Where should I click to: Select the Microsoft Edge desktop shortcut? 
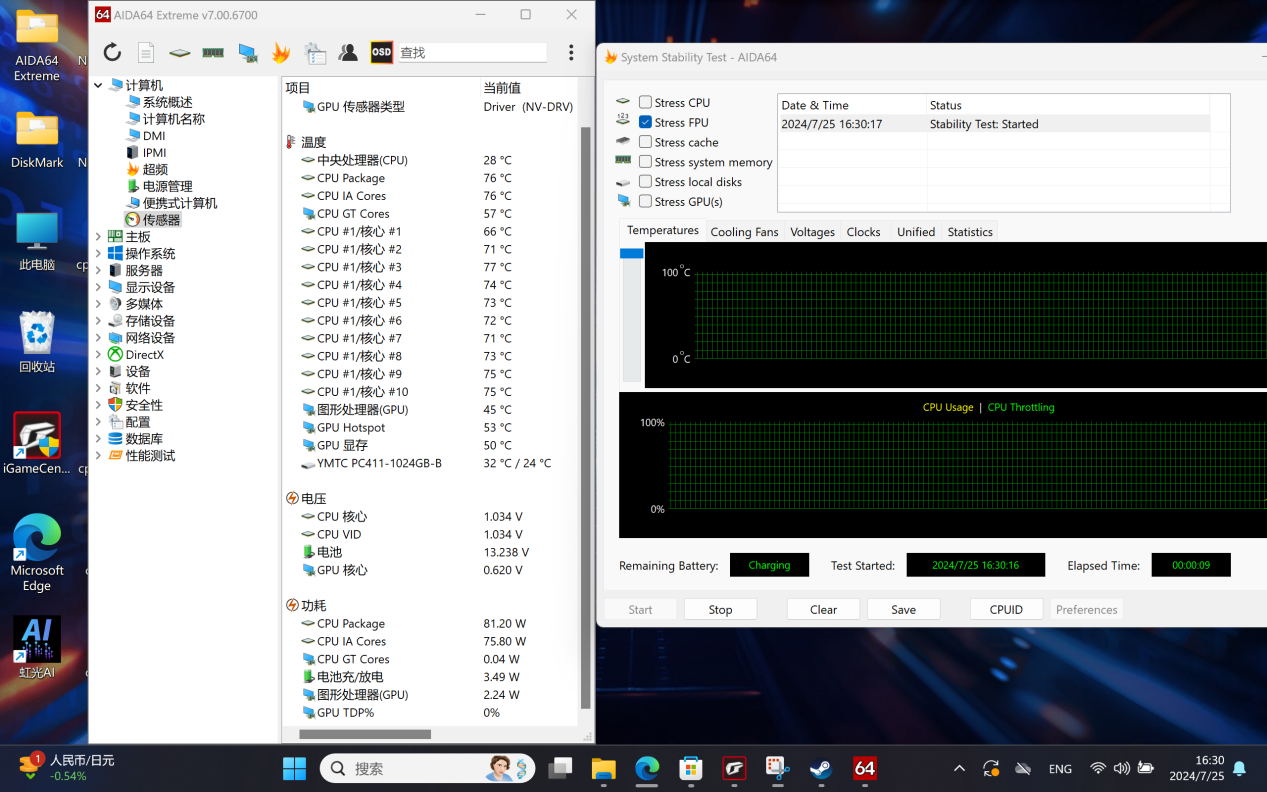click(37, 553)
